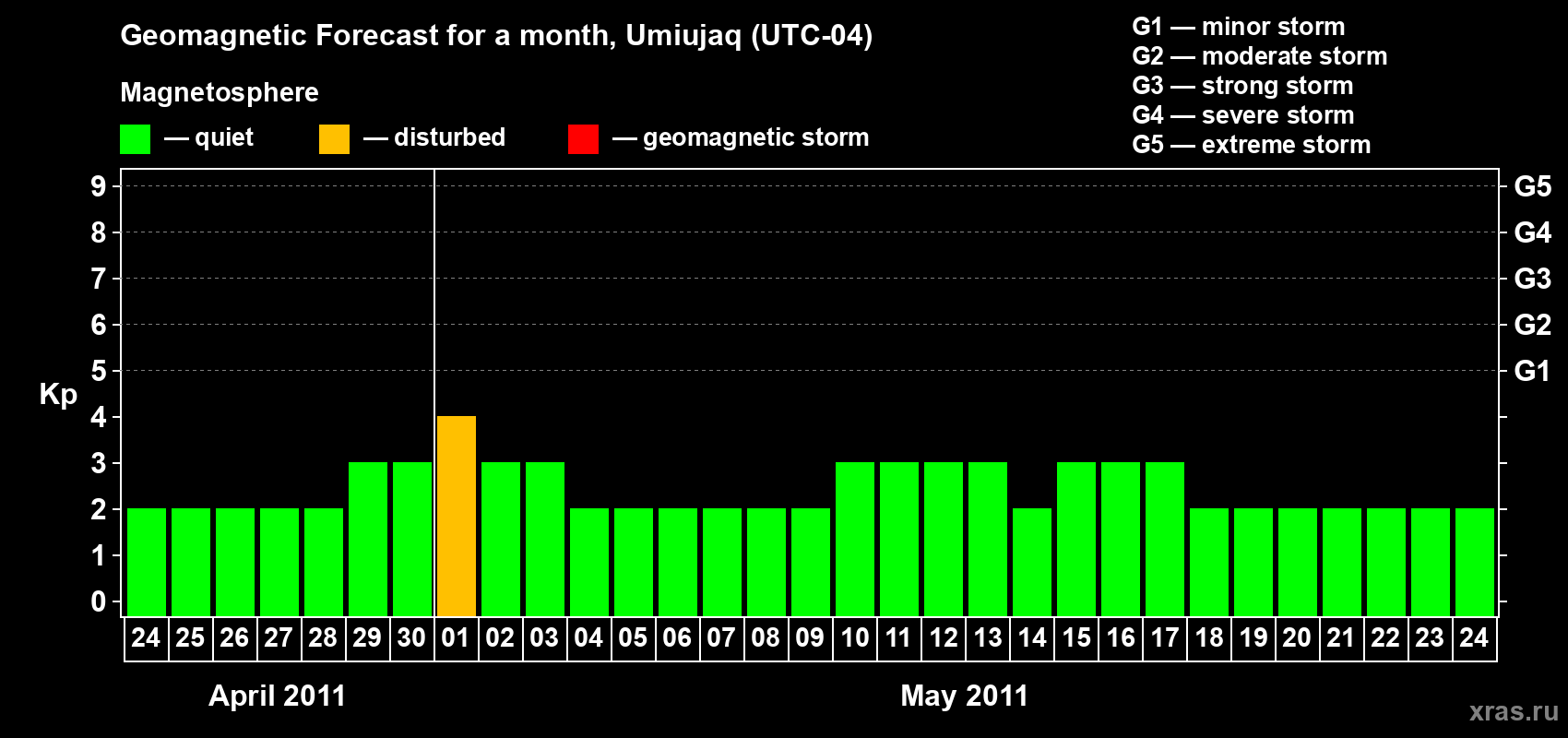Click the bar for May 21
The image size is (1568, 738).
pos(1342,562)
